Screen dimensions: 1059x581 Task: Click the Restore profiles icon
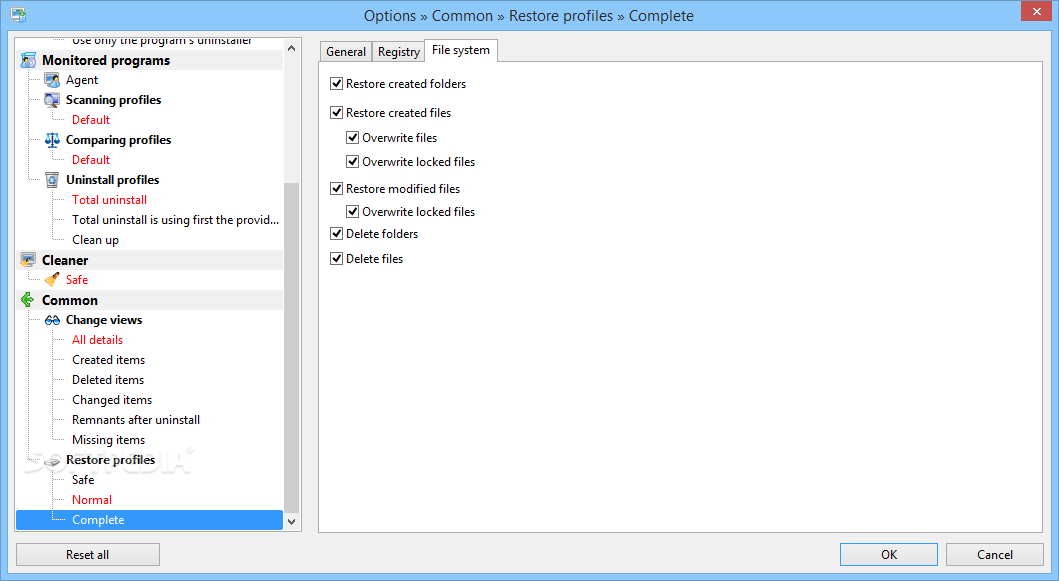52,461
